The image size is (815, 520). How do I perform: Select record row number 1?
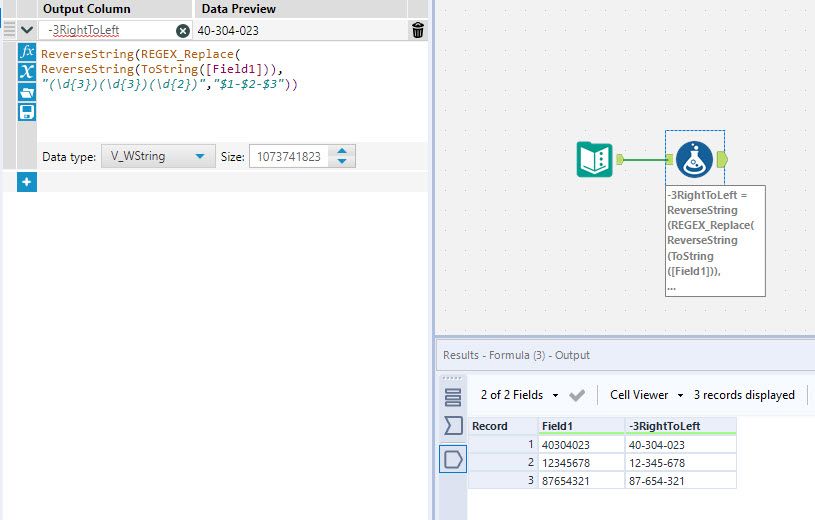click(x=503, y=445)
